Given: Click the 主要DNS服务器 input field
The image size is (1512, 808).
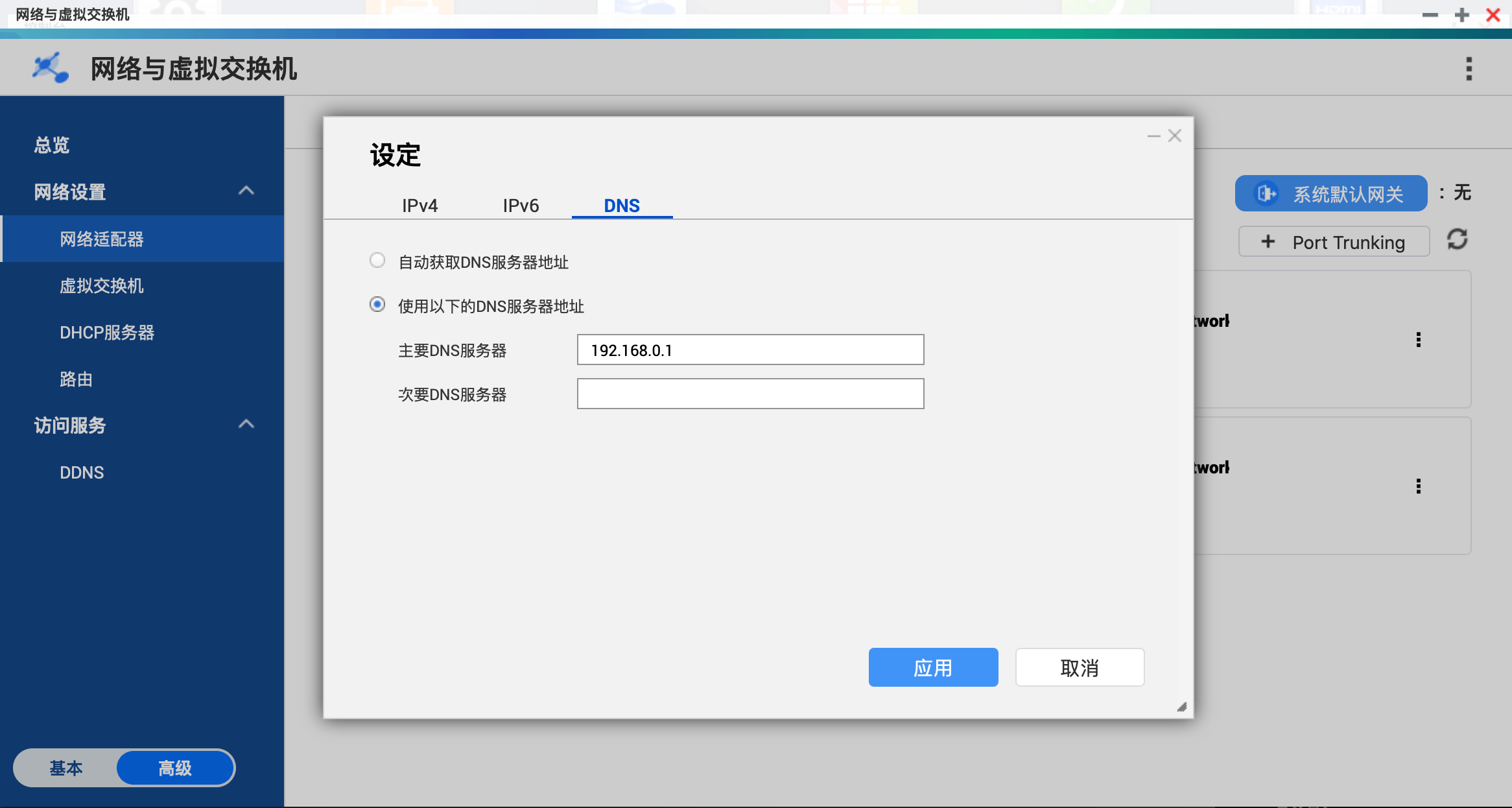Looking at the screenshot, I should tap(750, 350).
